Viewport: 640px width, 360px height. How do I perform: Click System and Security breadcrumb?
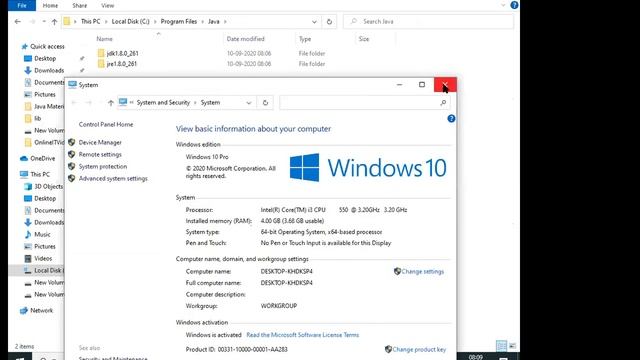[x=163, y=102]
